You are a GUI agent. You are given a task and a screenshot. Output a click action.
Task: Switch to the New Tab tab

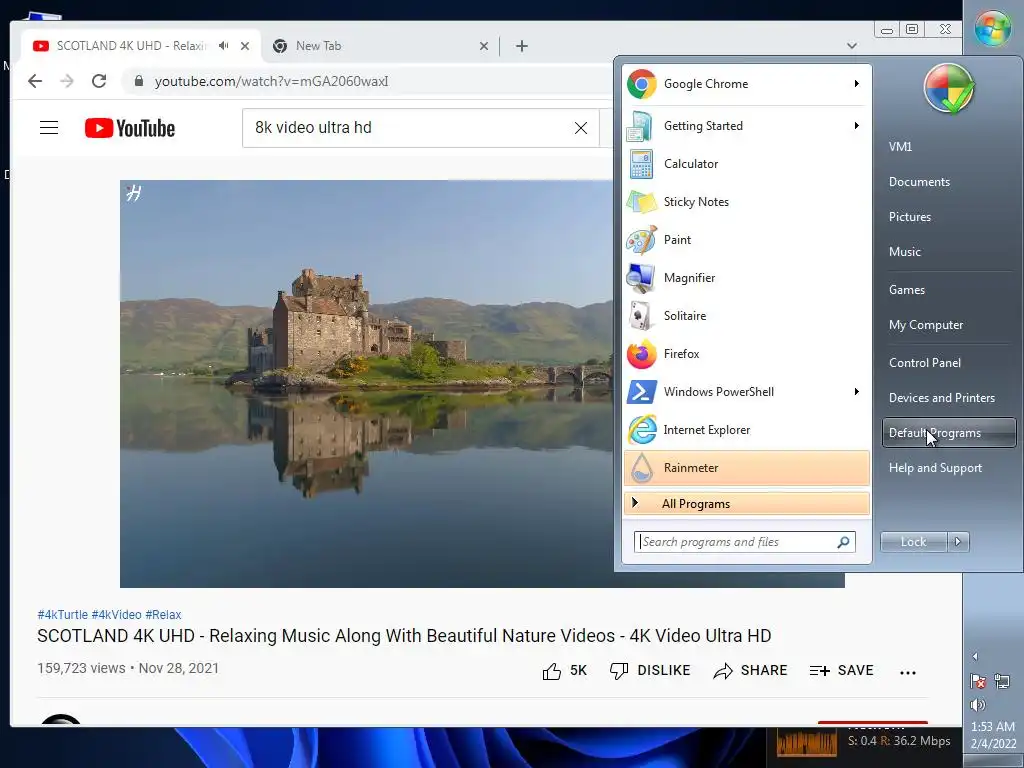click(x=379, y=46)
